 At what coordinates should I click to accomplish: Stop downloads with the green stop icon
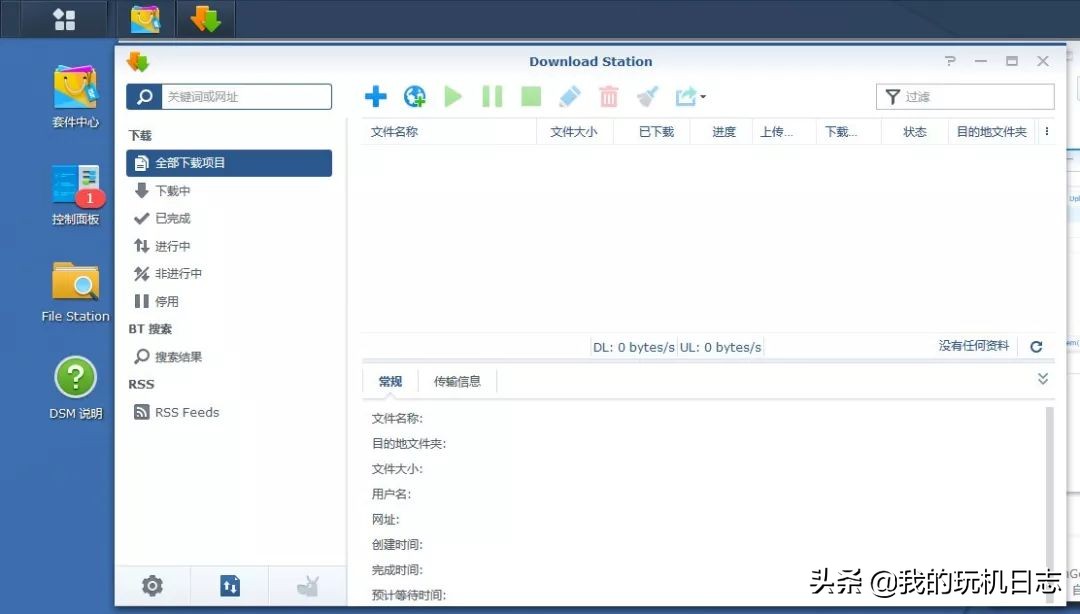point(530,96)
